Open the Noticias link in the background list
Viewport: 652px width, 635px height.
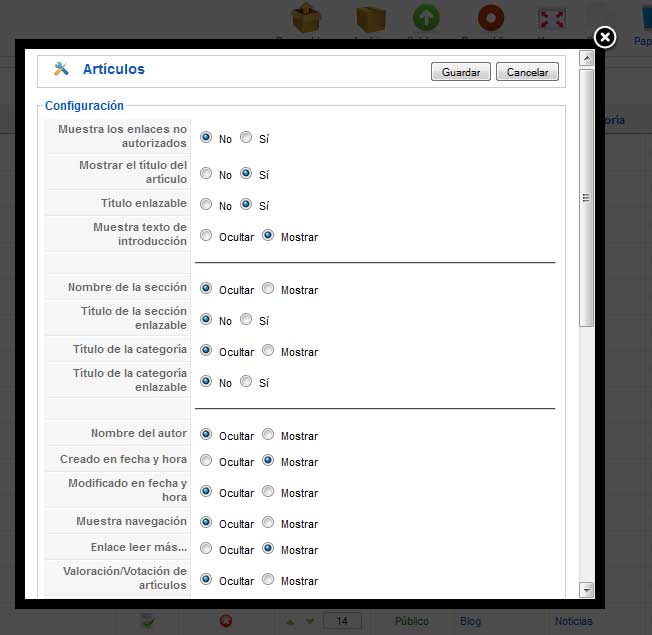(x=573, y=621)
